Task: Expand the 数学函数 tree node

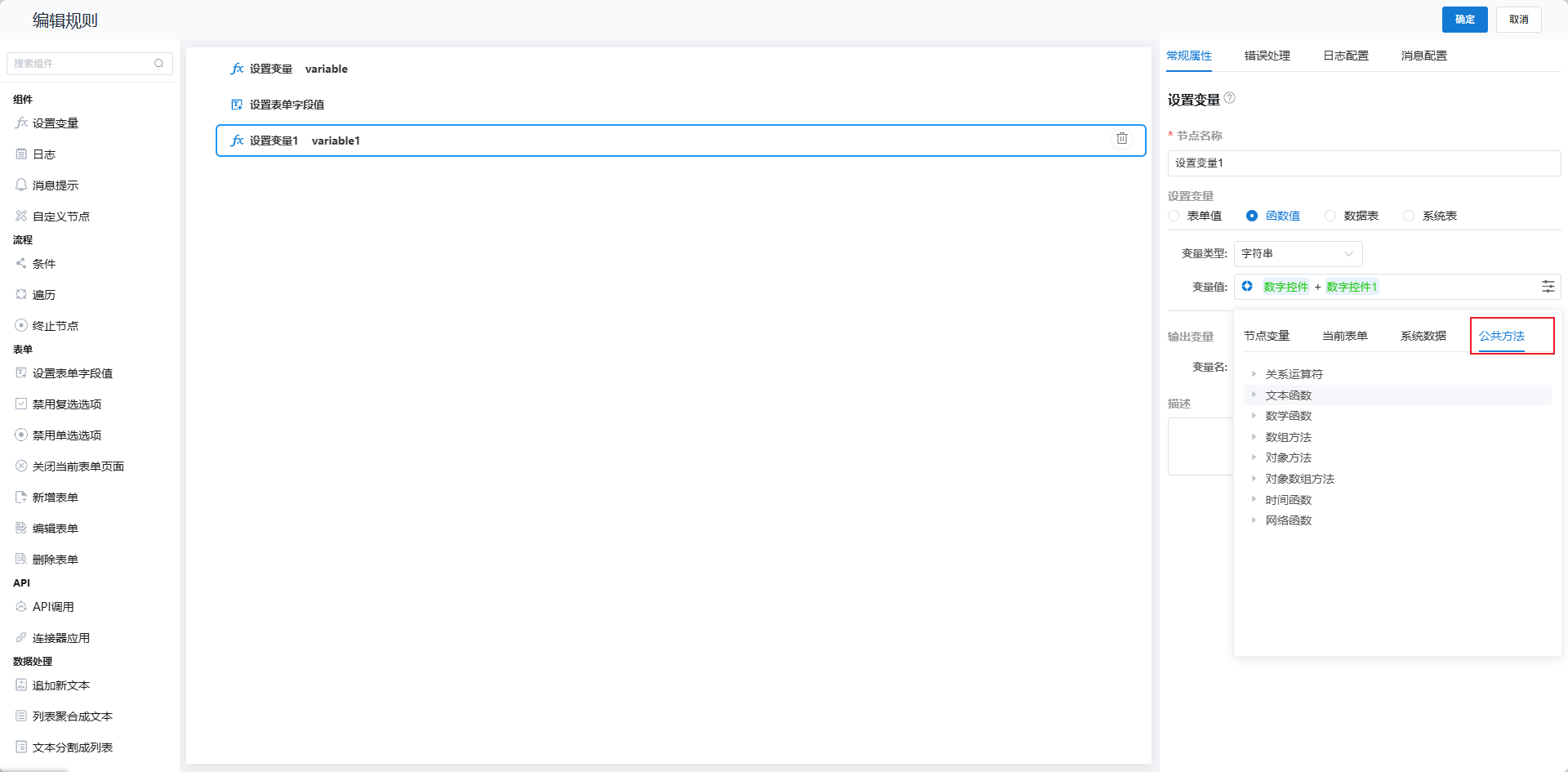Action: pyautogui.click(x=1254, y=416)
